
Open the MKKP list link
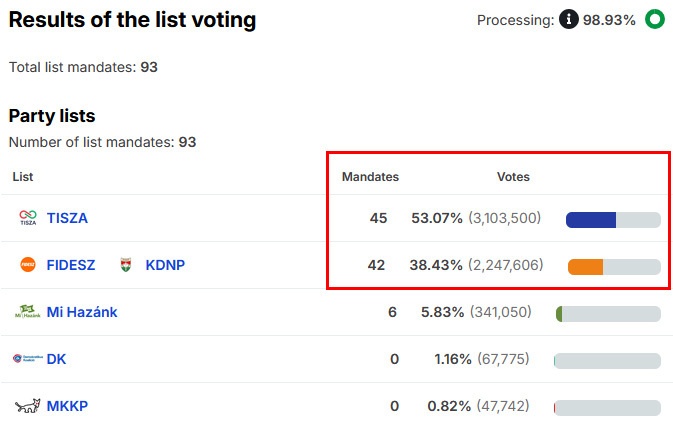67,406
